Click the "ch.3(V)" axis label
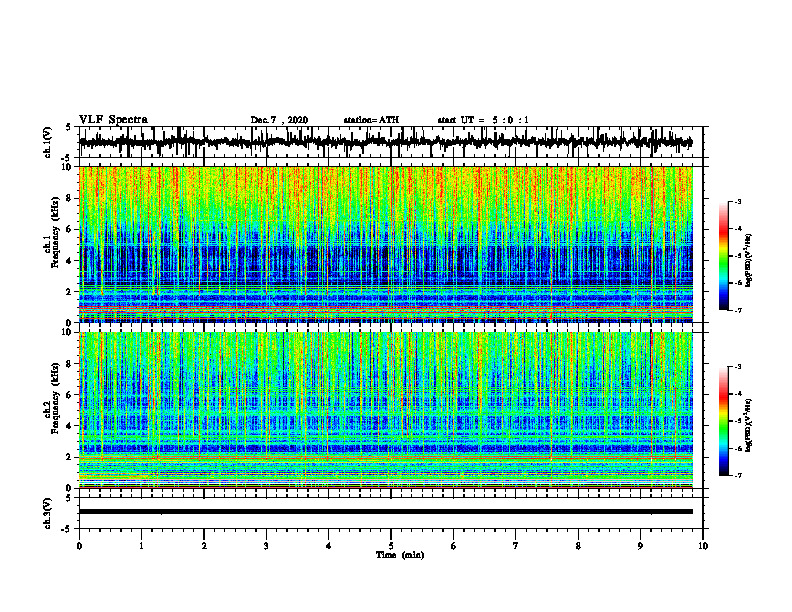This screenshot has height=612, width=792. [x=47, y=516]
